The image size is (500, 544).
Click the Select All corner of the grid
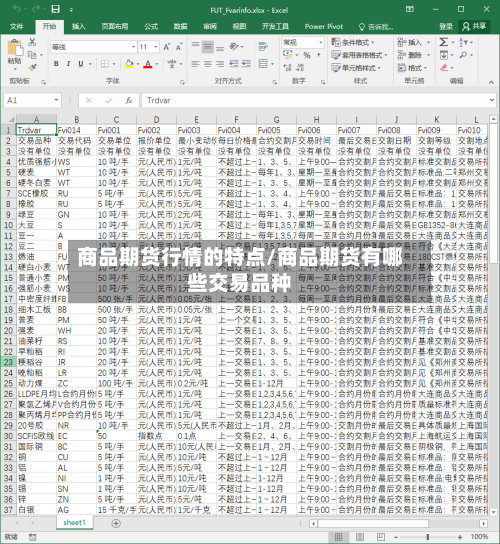pos(9,119)
